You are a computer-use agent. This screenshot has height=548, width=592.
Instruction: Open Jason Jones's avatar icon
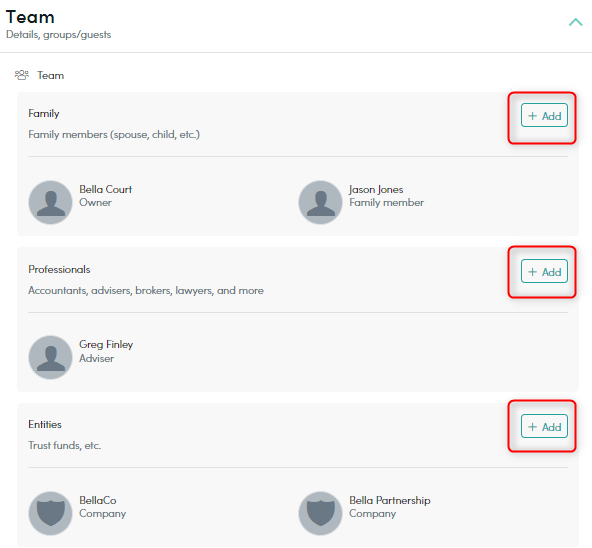(320, 202)
